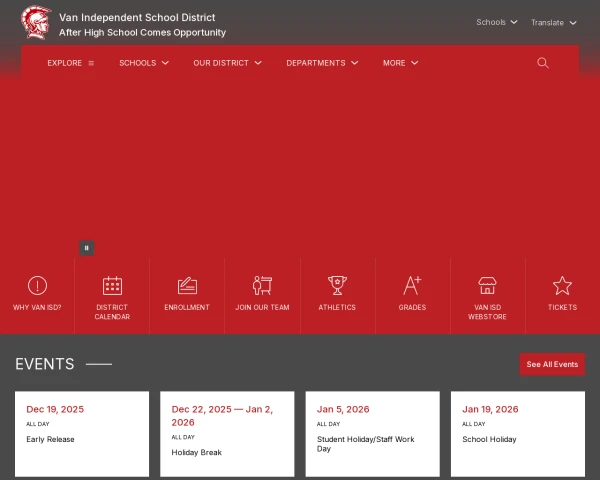Click the Join Our Team icon
The width and height of the screenshot is (600, 480).
click(x=262, y=286)
